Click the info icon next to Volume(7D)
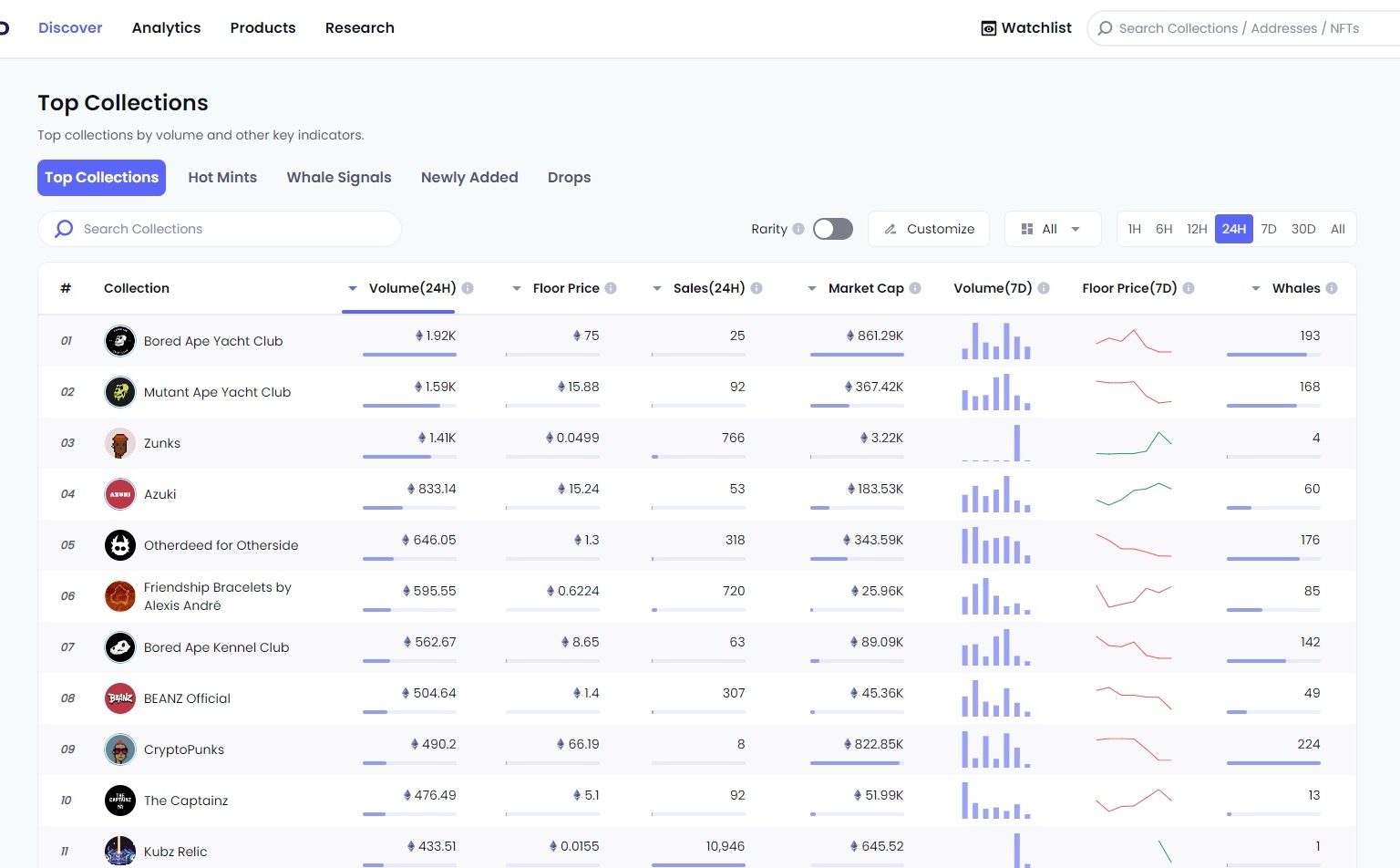This screenshot has height=868, width=1400. (1044, 288)
